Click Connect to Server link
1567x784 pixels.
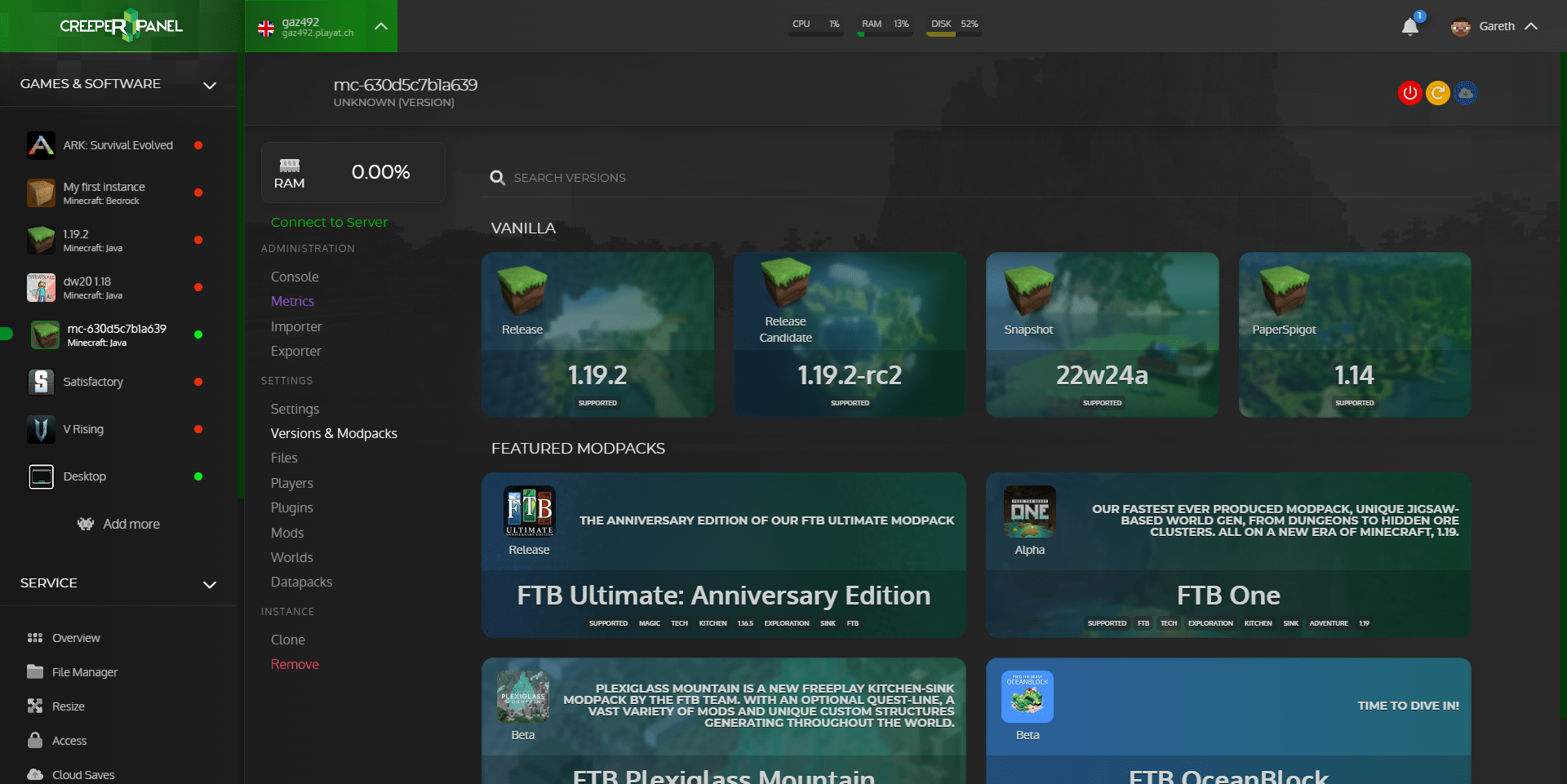(329, 222)
